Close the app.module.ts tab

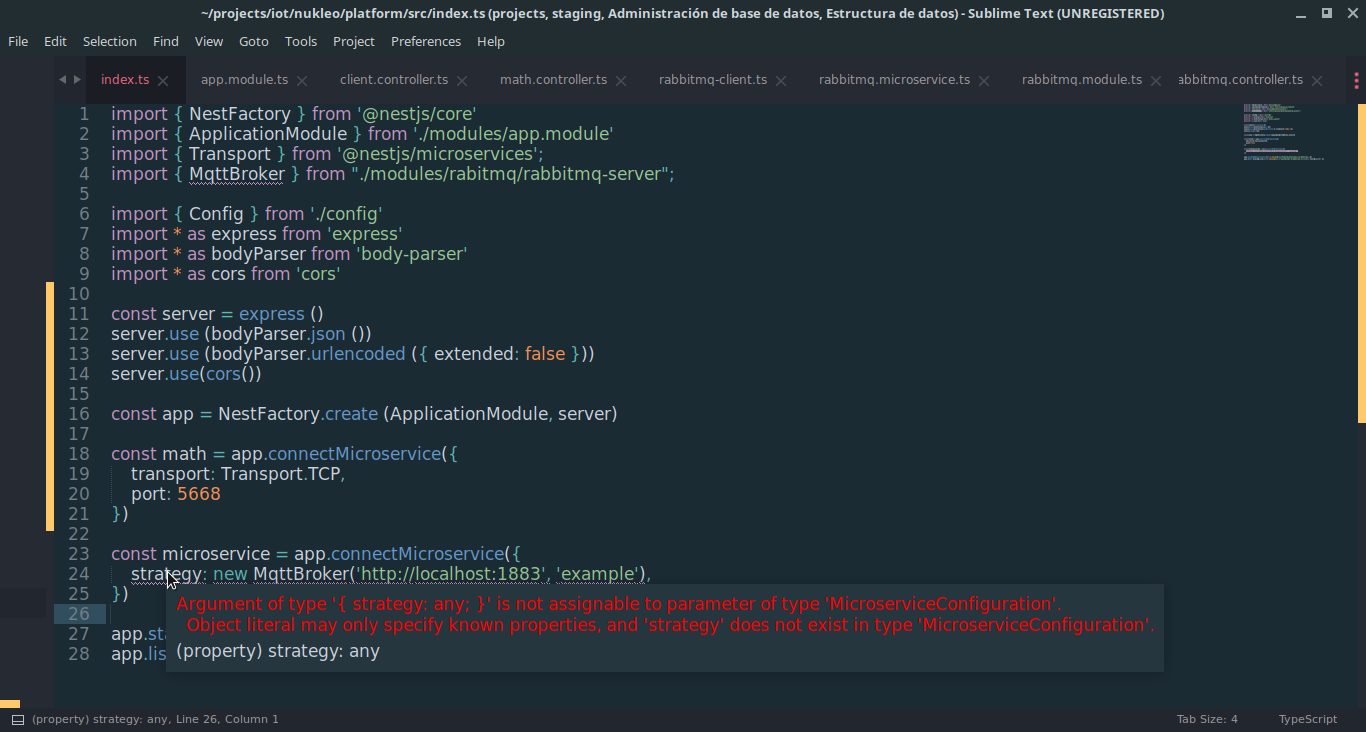point(302,81)
